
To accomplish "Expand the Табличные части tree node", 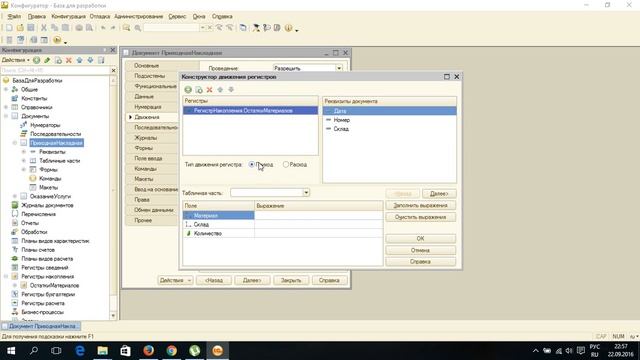I will (x=24, y=161).
